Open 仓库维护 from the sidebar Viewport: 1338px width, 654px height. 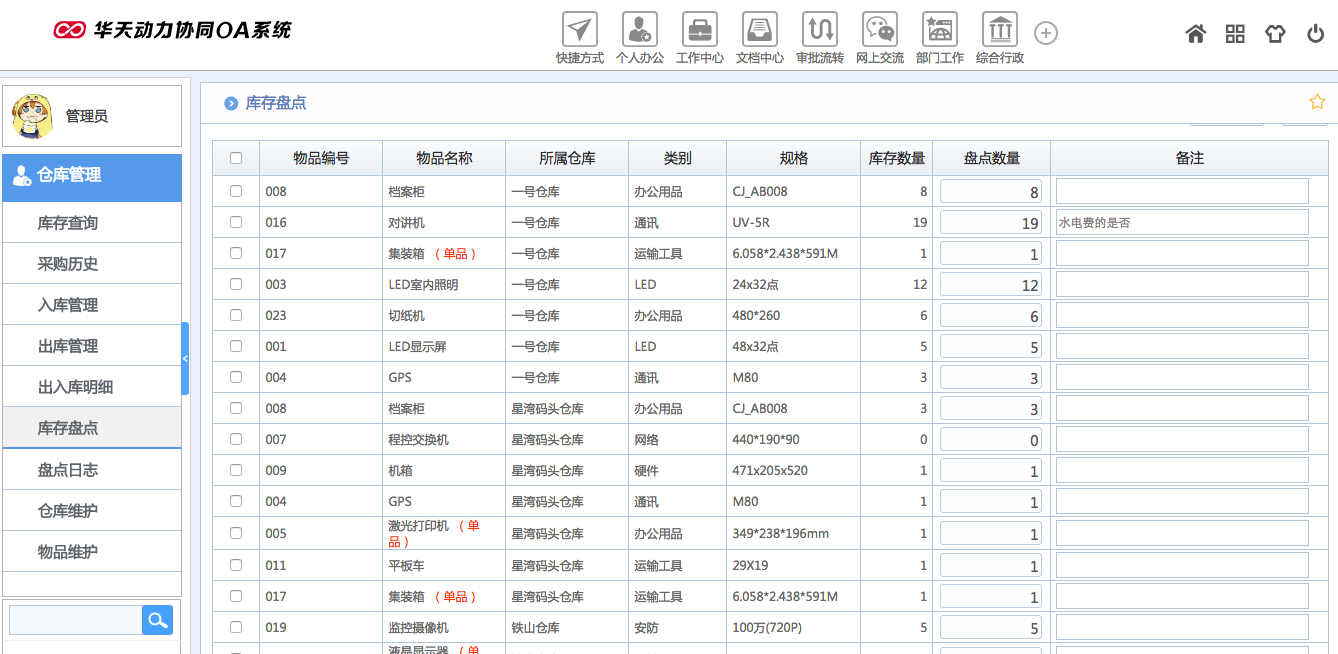point(91,510)
